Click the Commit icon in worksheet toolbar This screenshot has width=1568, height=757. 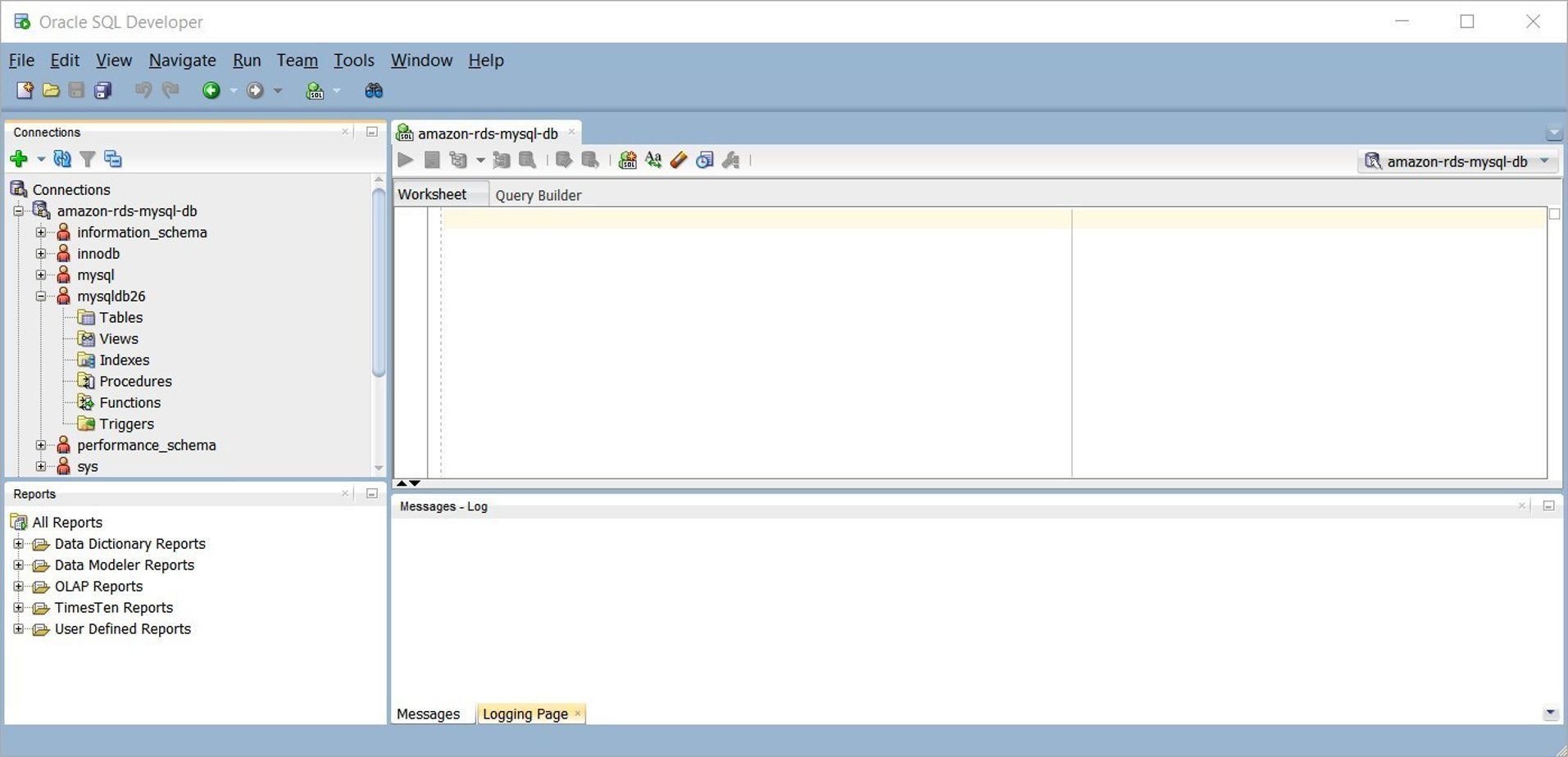[x=563, y=160]
